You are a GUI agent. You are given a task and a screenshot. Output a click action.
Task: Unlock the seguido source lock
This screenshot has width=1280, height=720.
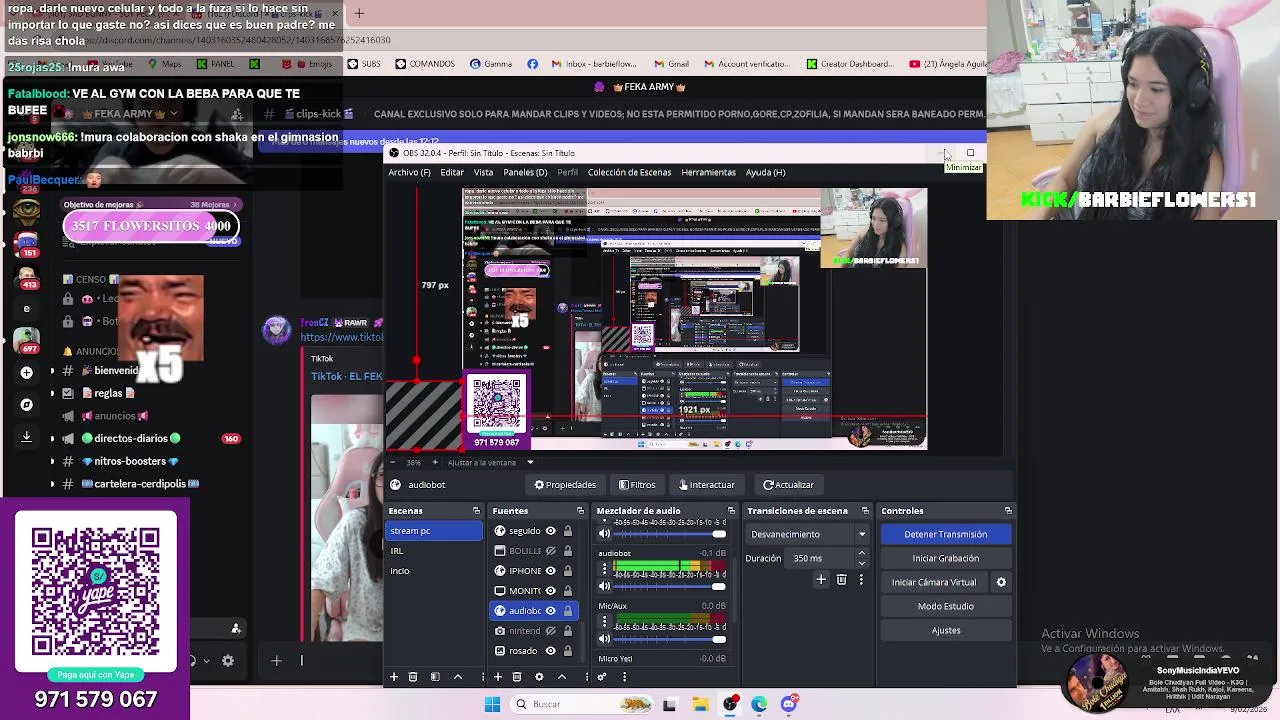pyautogui.click(x=567, y=531)
